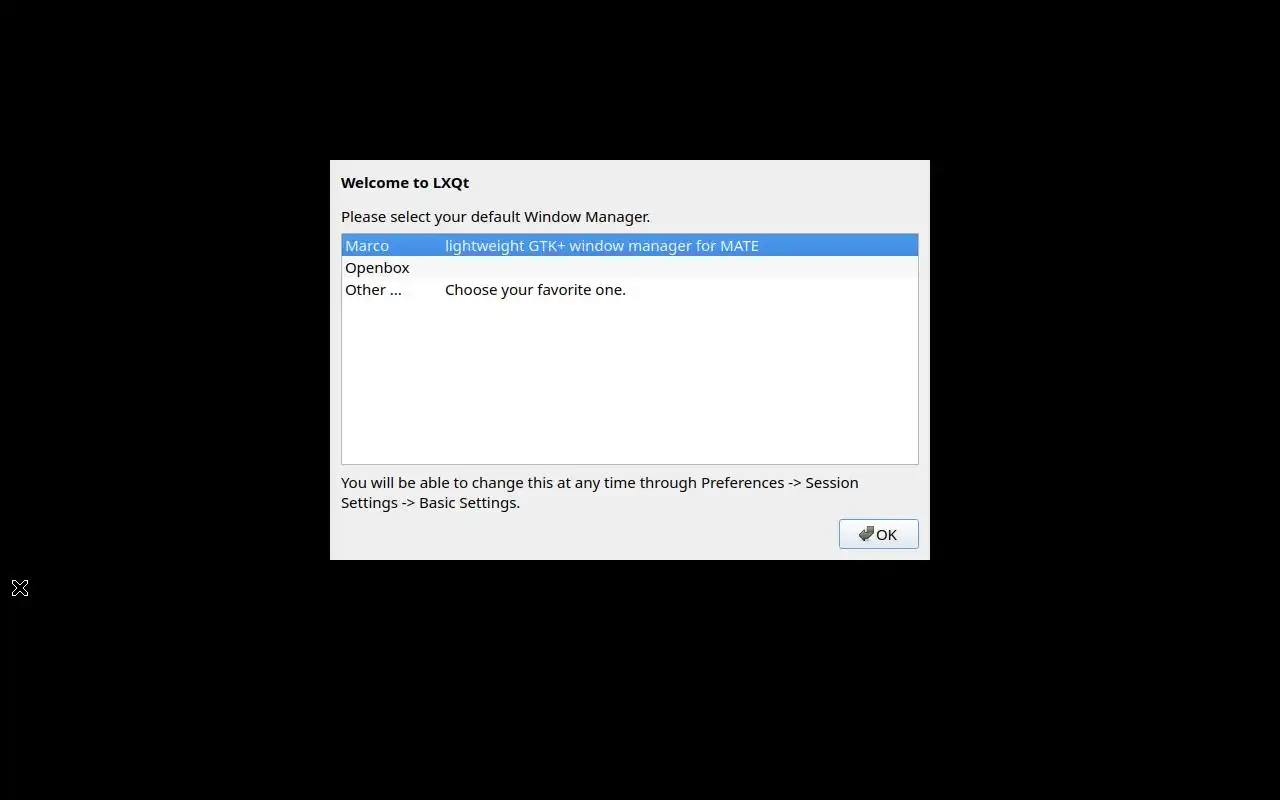Click "lightweight GTK+ window manager for MATE" description

[x=601, y=245]
